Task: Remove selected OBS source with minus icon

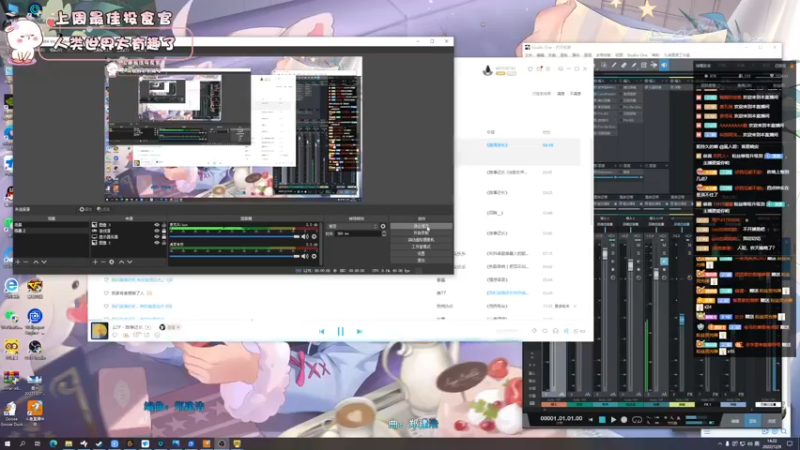Action: click(x=103, y=262)
